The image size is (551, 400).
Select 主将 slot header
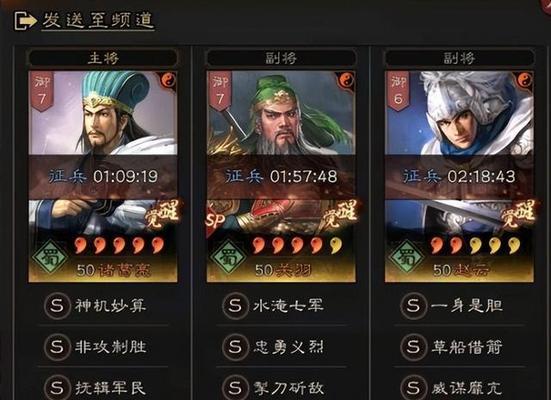(x=103, y=58)
